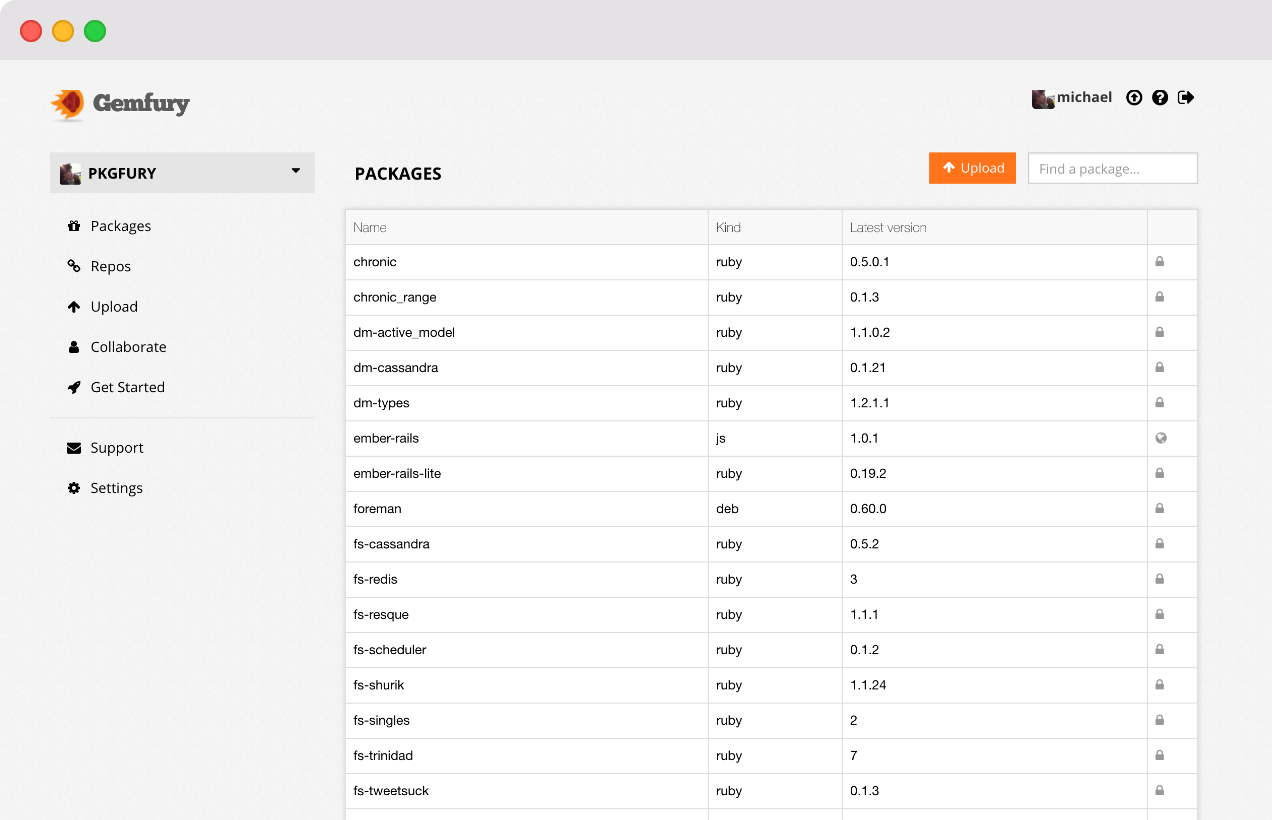1272x820 pixels.
Task: Go to Upload in sidebar
Action: coord(114,307)
